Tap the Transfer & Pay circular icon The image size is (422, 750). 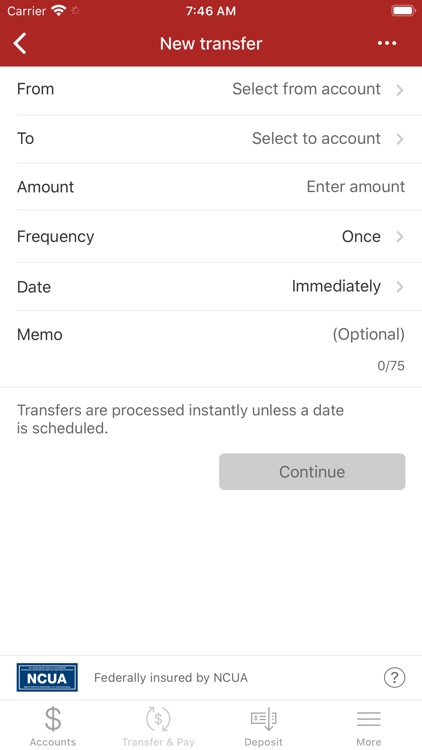click(x=158, y=719)
